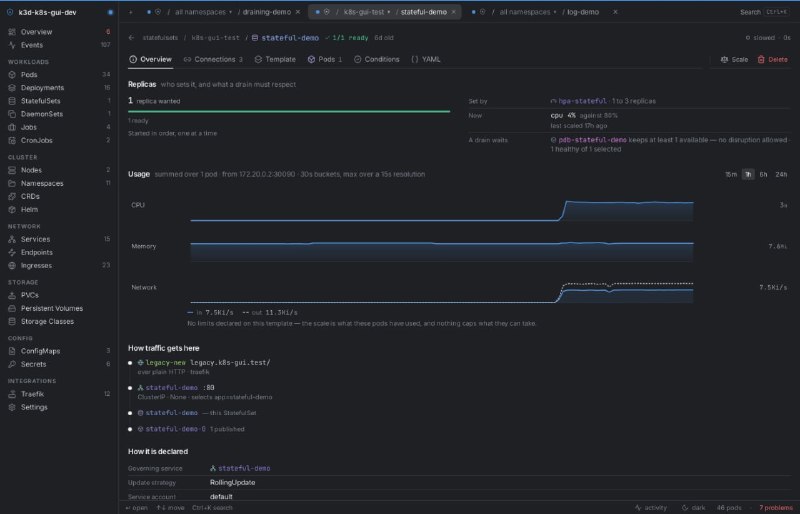This screenshot has height=514, width=800.
Task: Open all namespaces dropdown in log-demo tab
Action: point(528,12)
